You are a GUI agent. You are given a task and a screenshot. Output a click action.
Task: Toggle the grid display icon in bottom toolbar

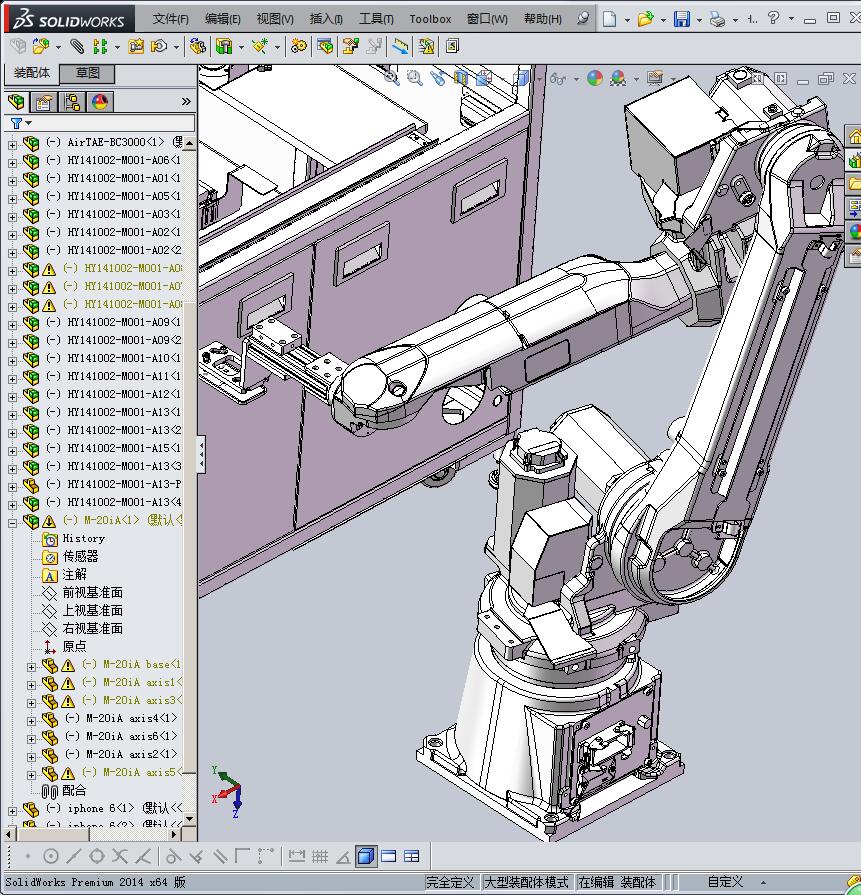pos(320,856)
